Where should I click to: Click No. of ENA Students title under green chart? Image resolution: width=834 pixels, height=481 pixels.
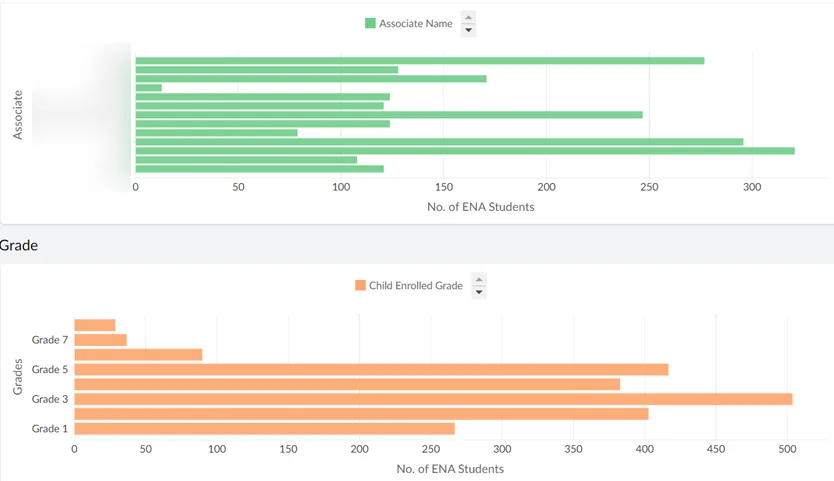pyautogui.click(x=481, y=207)
